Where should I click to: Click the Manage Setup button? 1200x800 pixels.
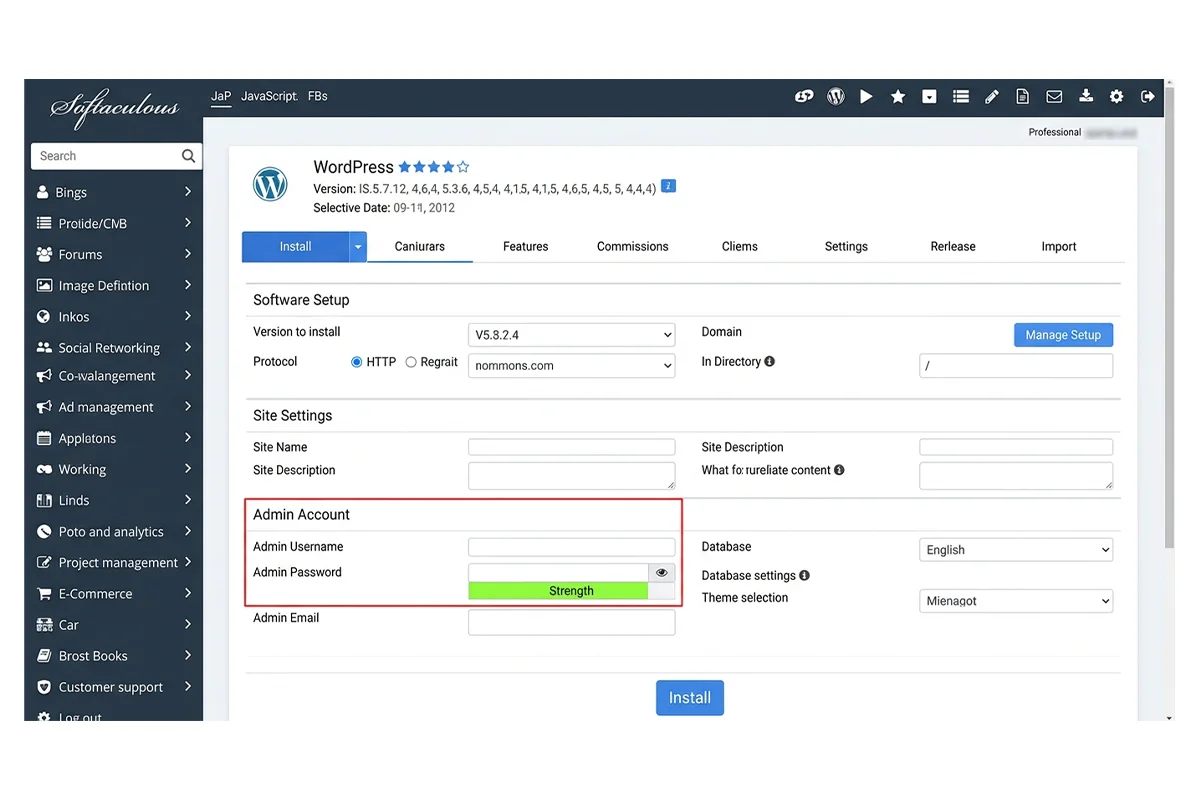pyautogui.click(x=1063, y=335)
